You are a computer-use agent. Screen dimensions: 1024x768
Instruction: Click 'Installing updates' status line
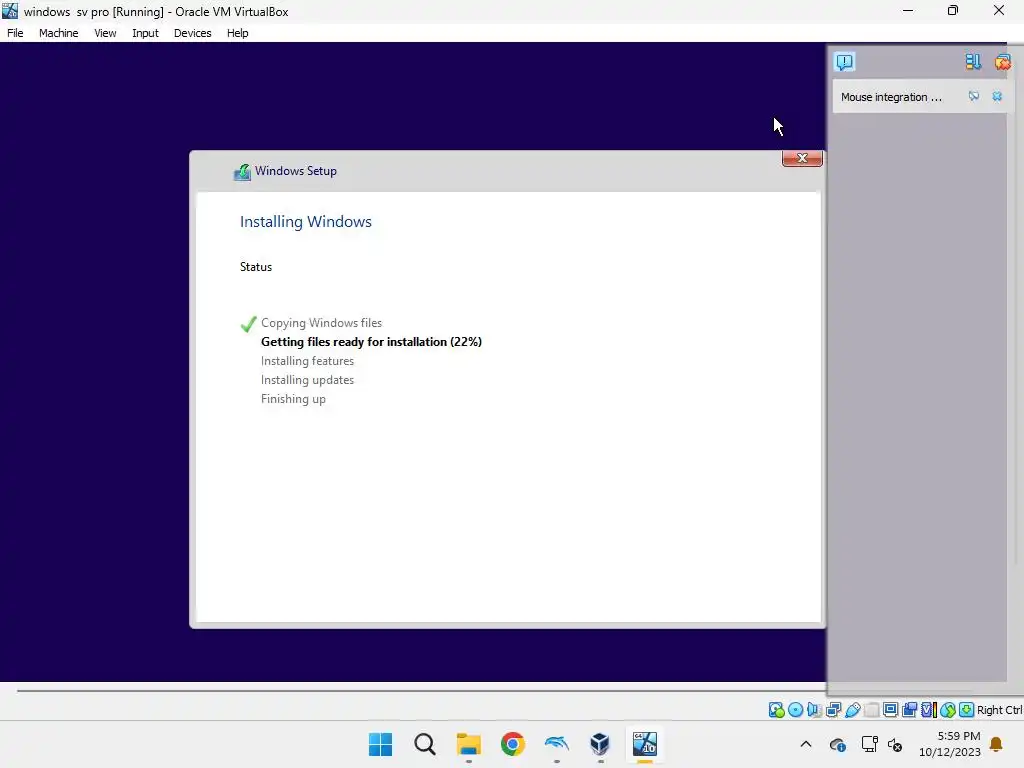[x=307, y=379]
